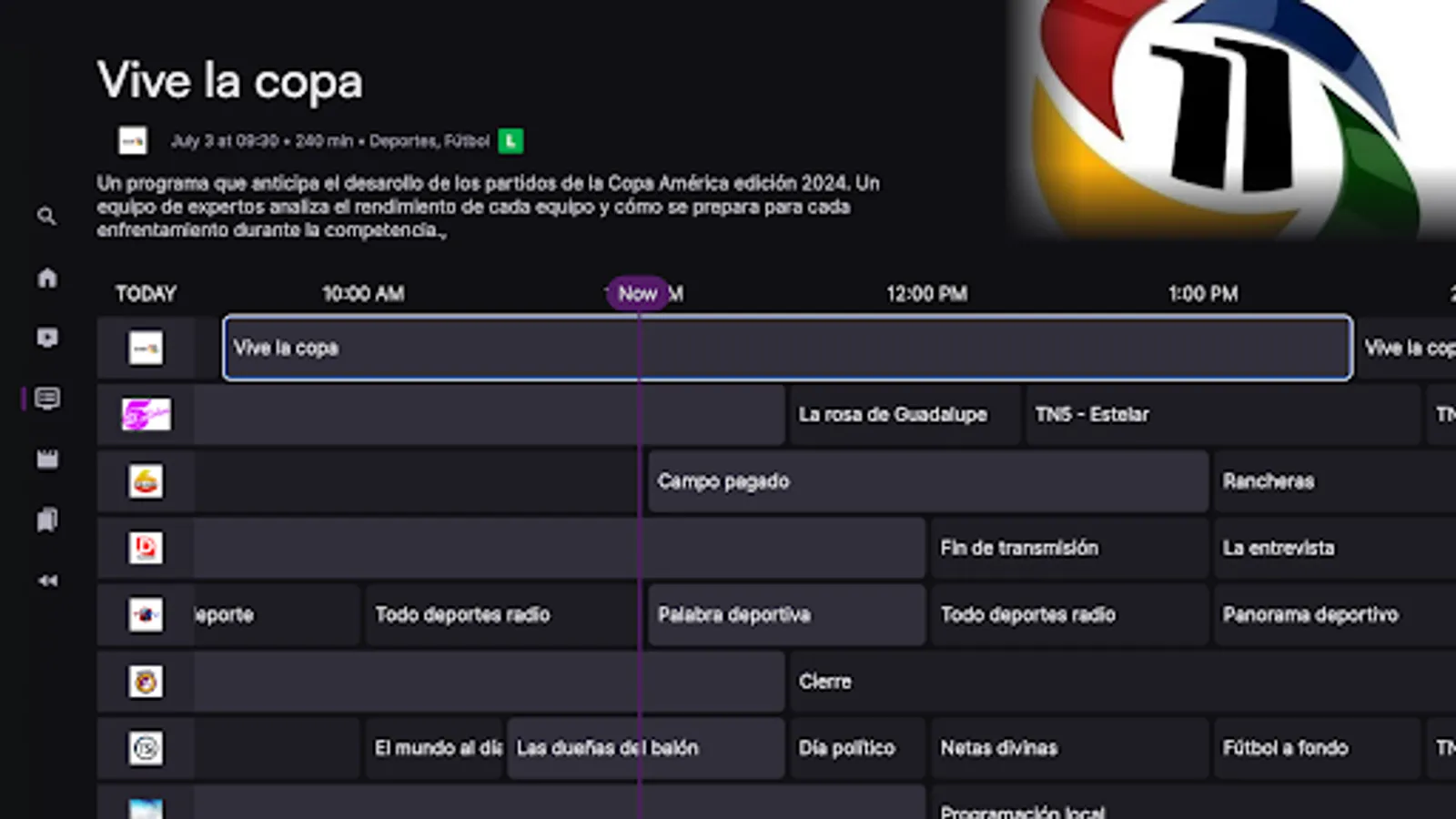Click the Now indicator on the timeline

[638, 293]
